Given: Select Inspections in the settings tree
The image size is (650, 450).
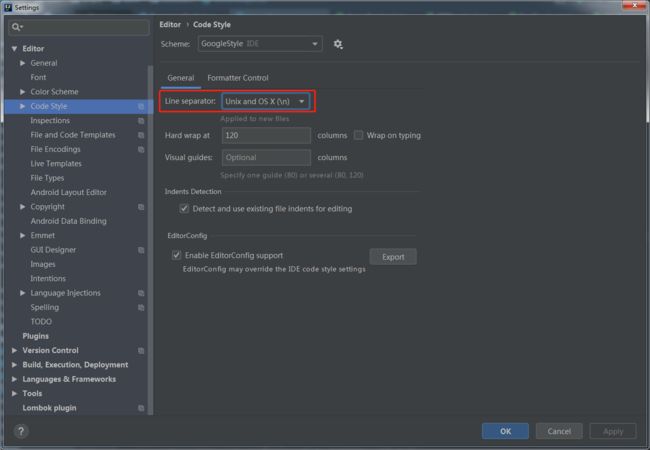Looking at the screenshot, I should 50,121.
